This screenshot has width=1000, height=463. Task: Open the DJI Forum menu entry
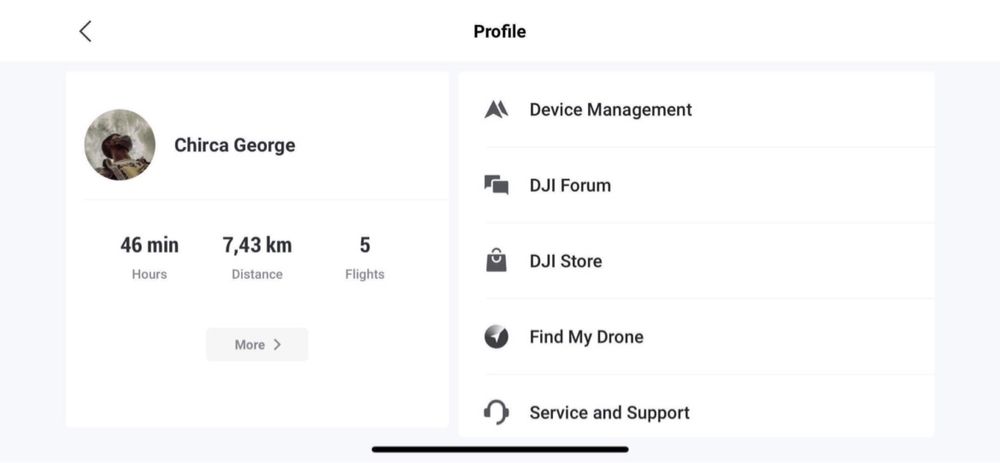[570, 185]
